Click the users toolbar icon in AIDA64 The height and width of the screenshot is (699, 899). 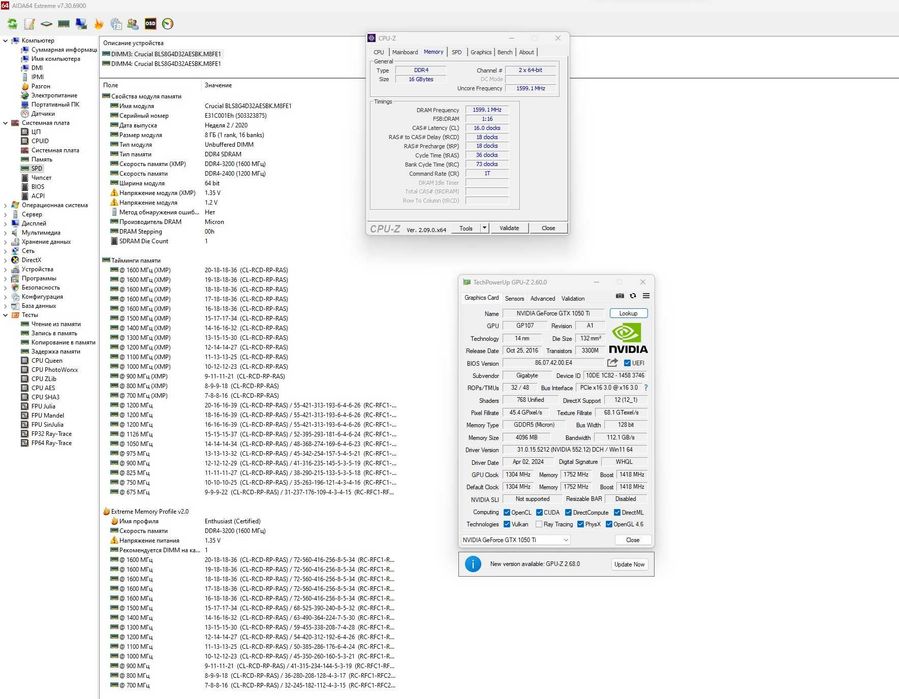tap(133, 24)
